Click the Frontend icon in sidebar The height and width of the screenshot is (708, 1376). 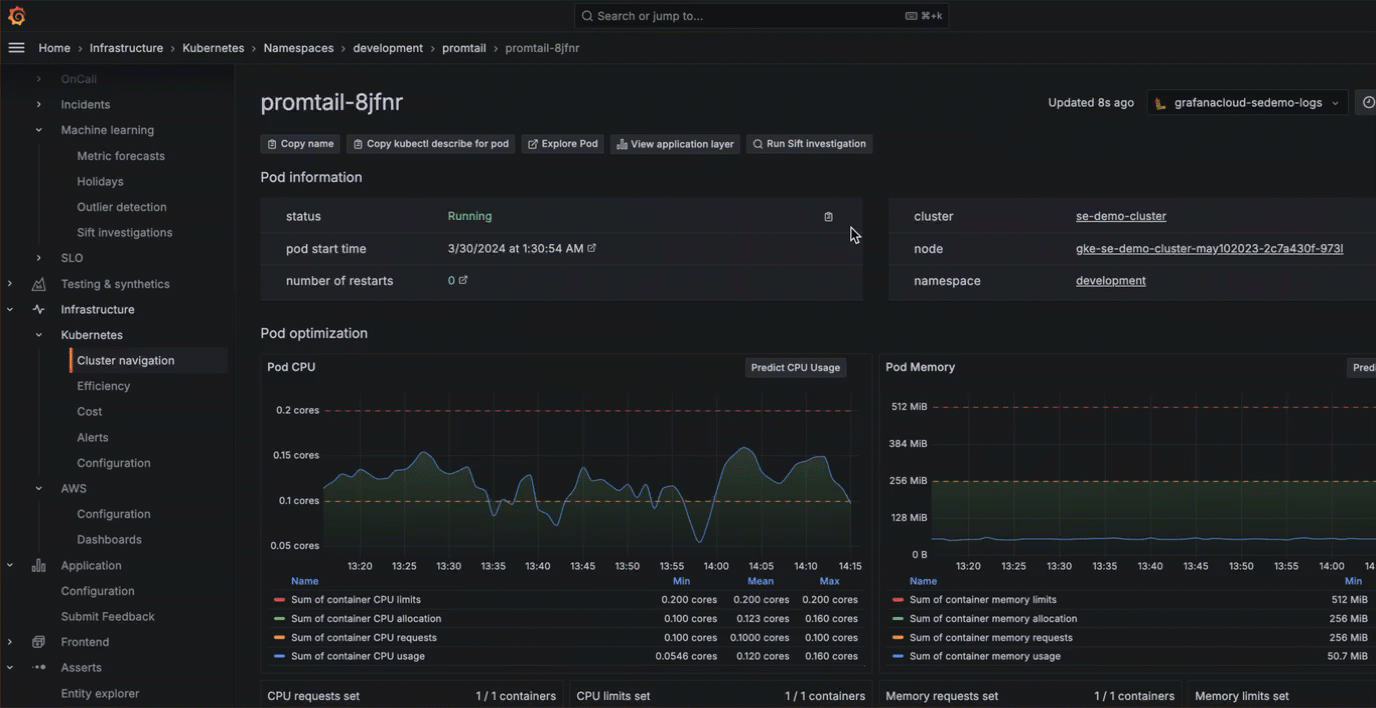click(39, 642)
